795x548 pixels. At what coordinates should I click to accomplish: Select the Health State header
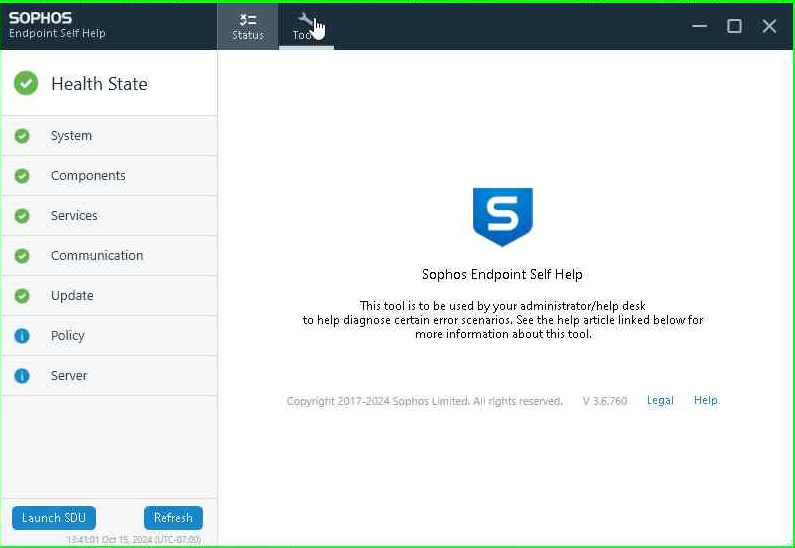point(99,84)
